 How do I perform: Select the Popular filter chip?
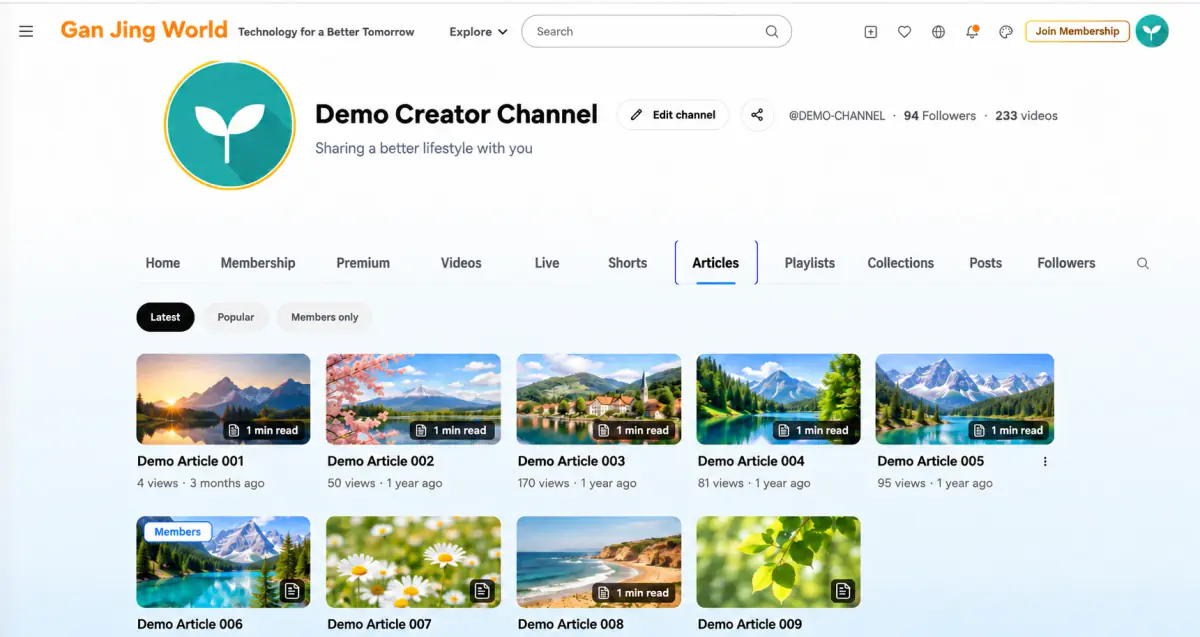tap(236, 317)
